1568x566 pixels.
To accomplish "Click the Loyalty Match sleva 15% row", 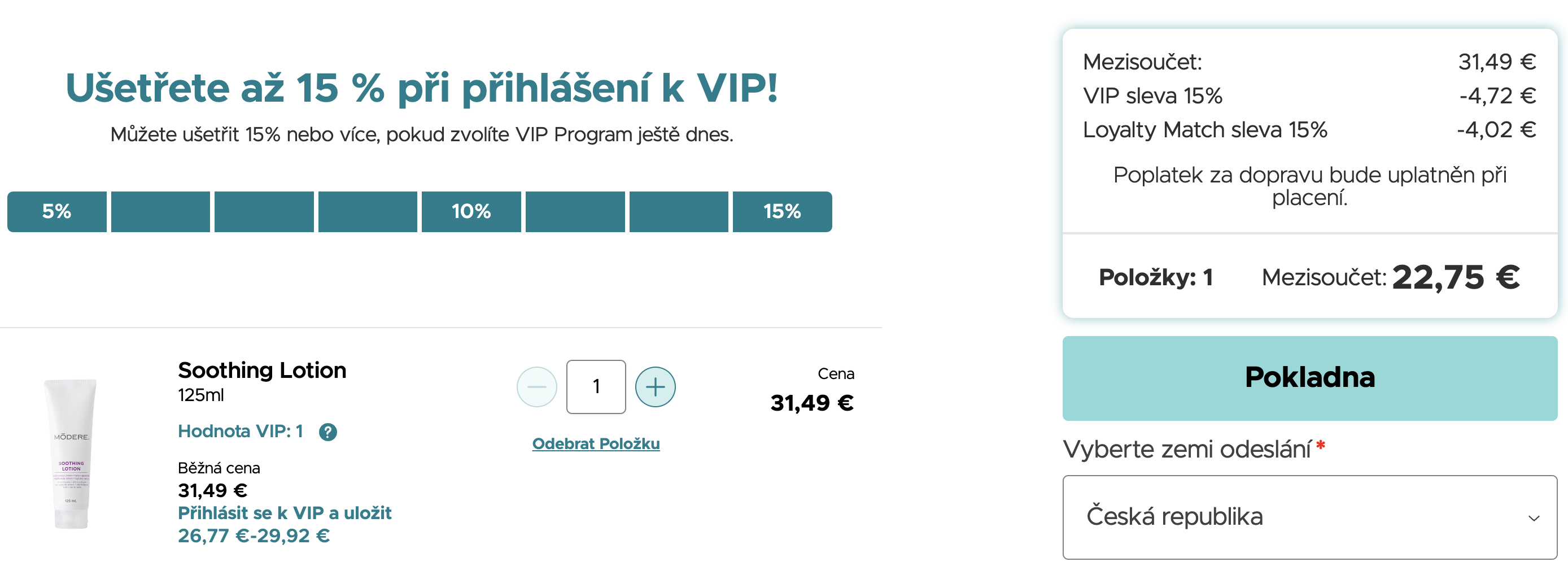I will coord(1204,130).
